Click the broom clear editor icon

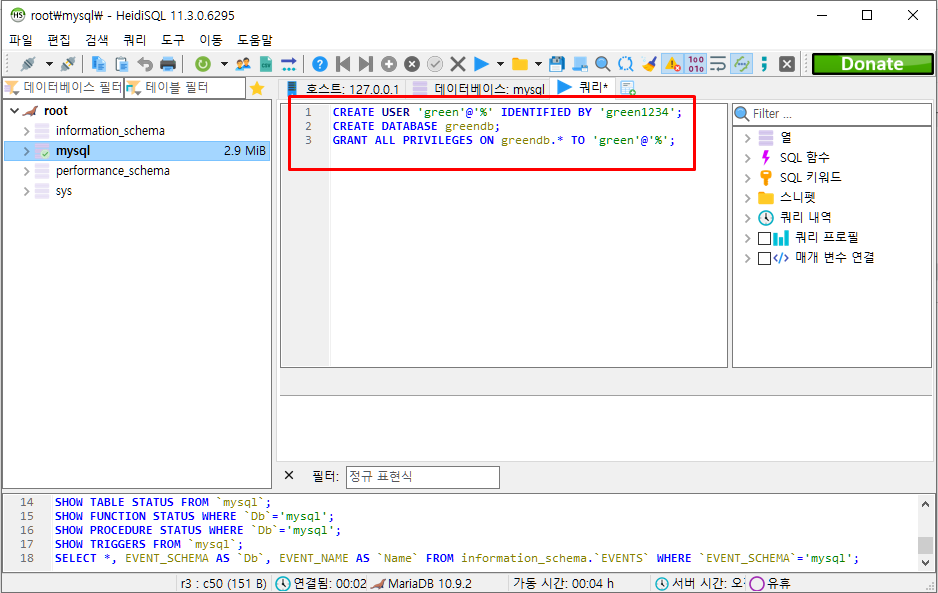tap(649, 64)
